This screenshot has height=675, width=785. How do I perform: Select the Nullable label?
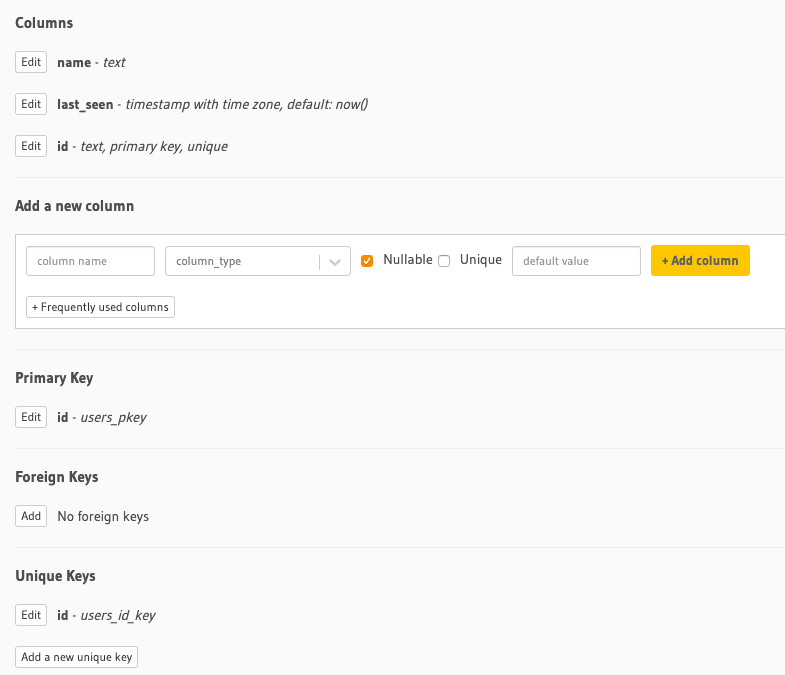coord(408,260)
